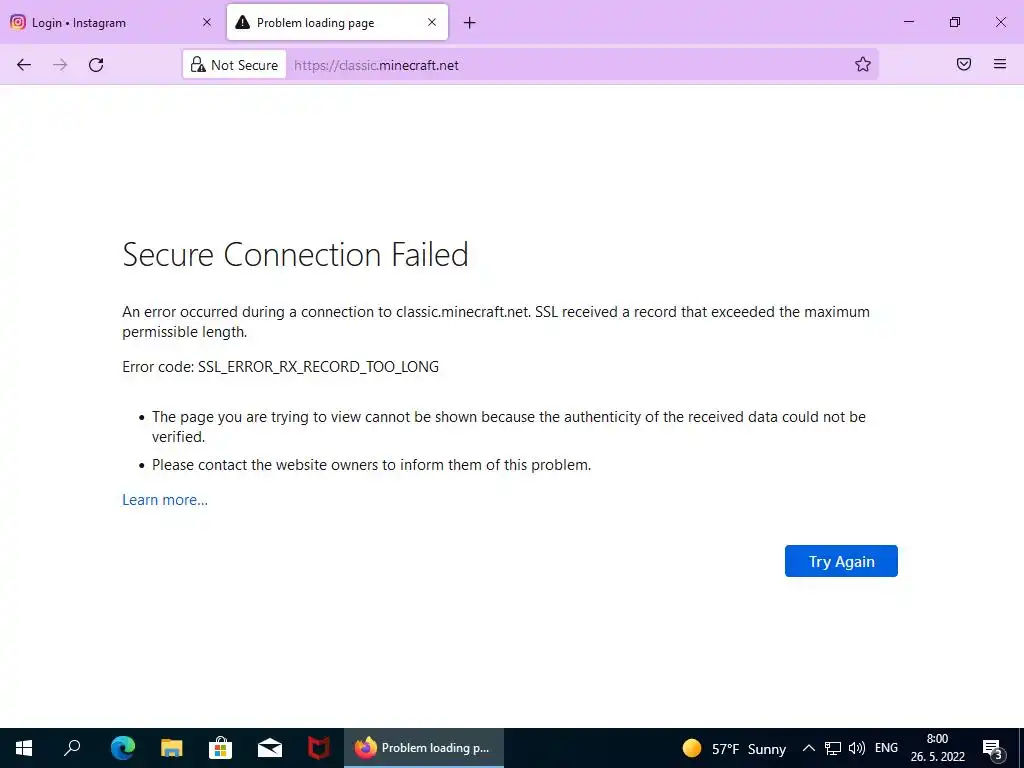Open the volume control in the tray

click(857, 748)
